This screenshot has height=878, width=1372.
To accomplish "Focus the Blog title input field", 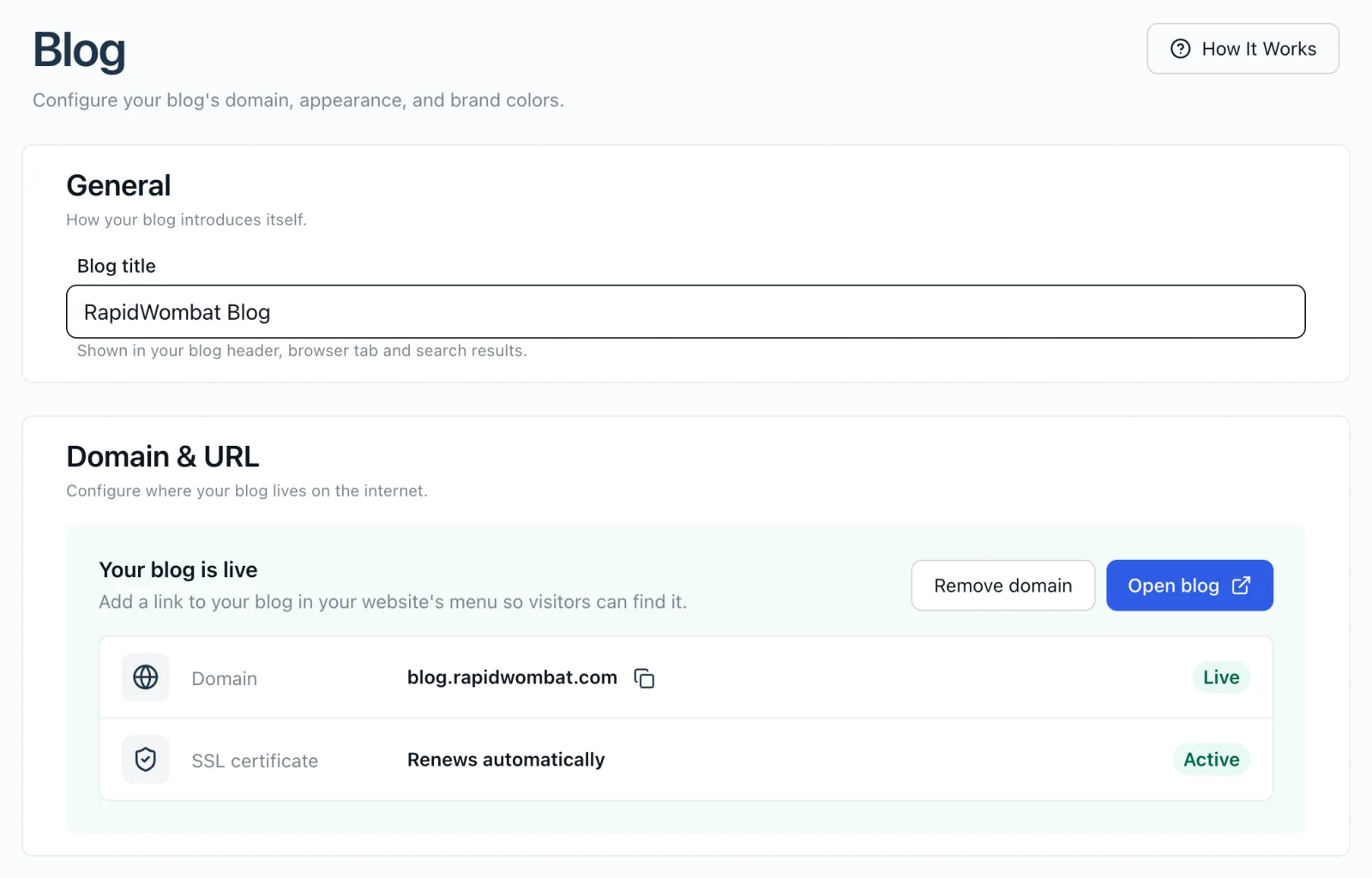I will (686, 312).
